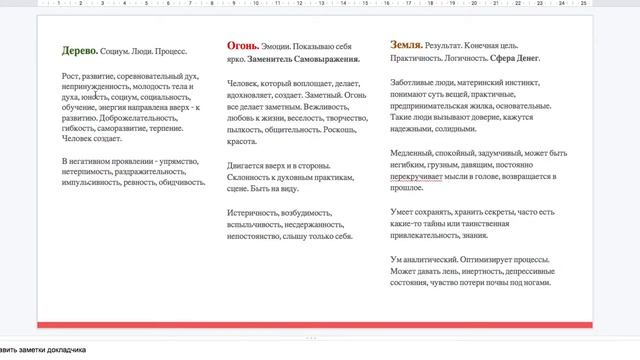Image resolution: width=640 pixels, height=360 pixels.
Task: Click paragraph starting "Рост, развитие, соревновательный дух"
Action: click(131, 107)
